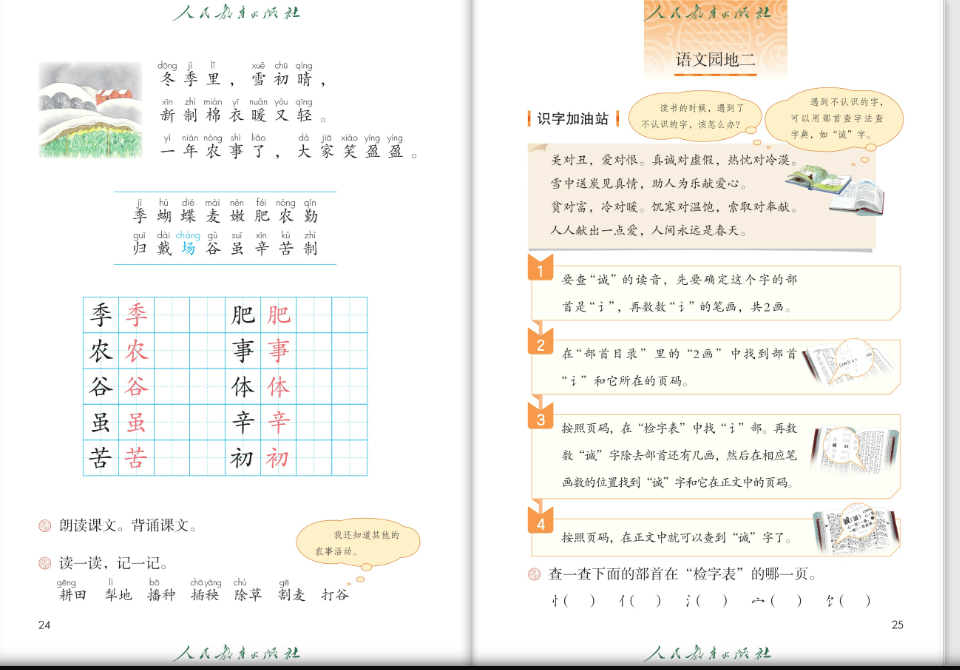Click the step 1 text about 要查“诚”的读音
The height and width of the screenshot is (670, 960).
tap(679, 293)
